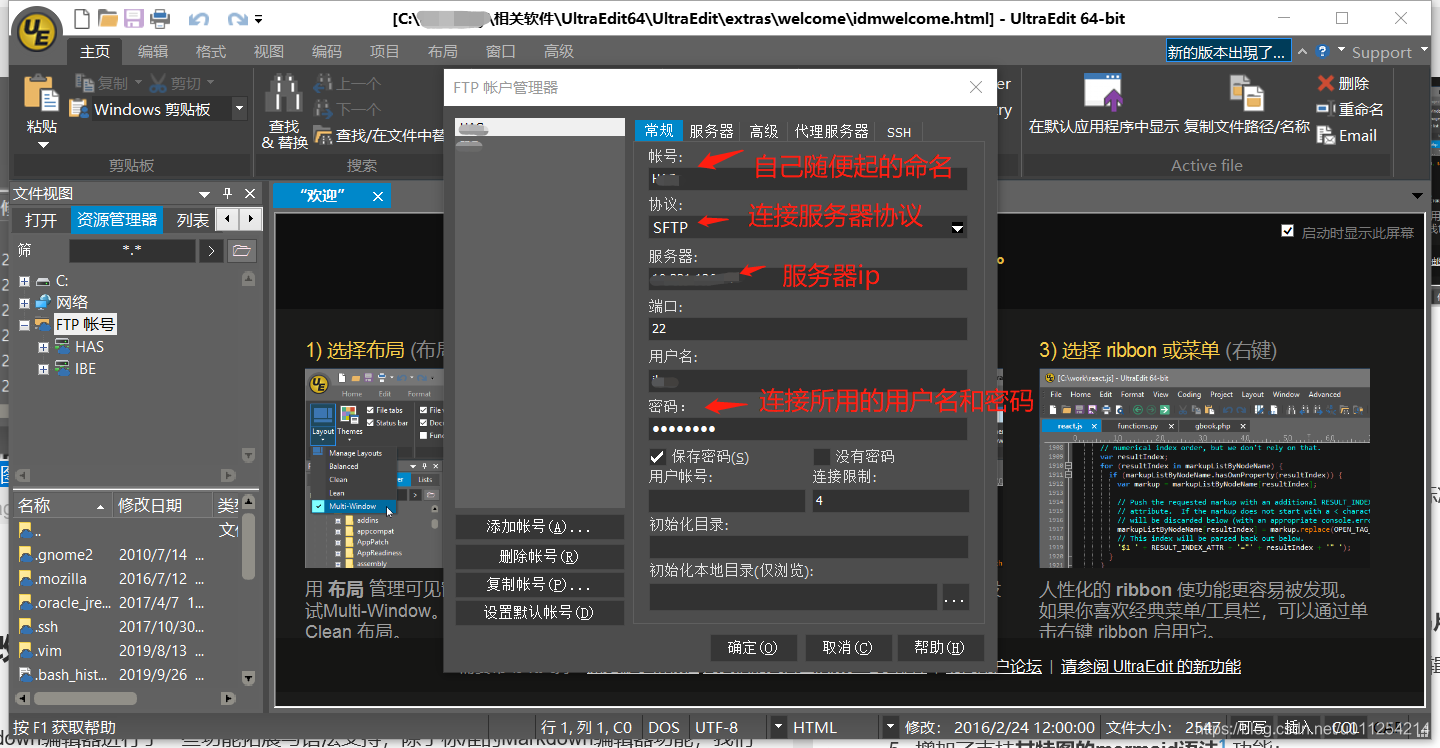
Task: Collapse the FTP 帐号 tree node
Action: tap(24, 325)
